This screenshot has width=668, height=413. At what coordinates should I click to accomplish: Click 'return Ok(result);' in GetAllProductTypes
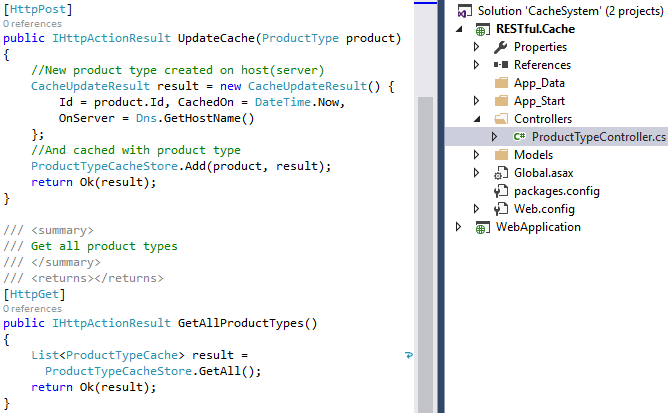pyautogui.click(x=94, y=387)
